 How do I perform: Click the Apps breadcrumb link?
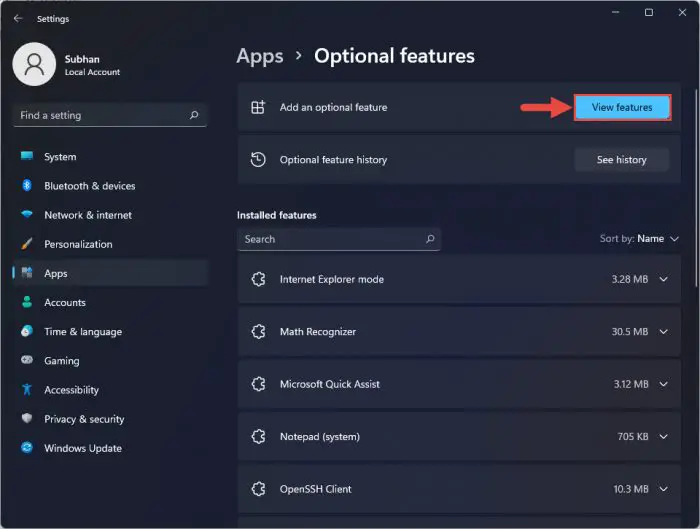click(x=260, y=56)
